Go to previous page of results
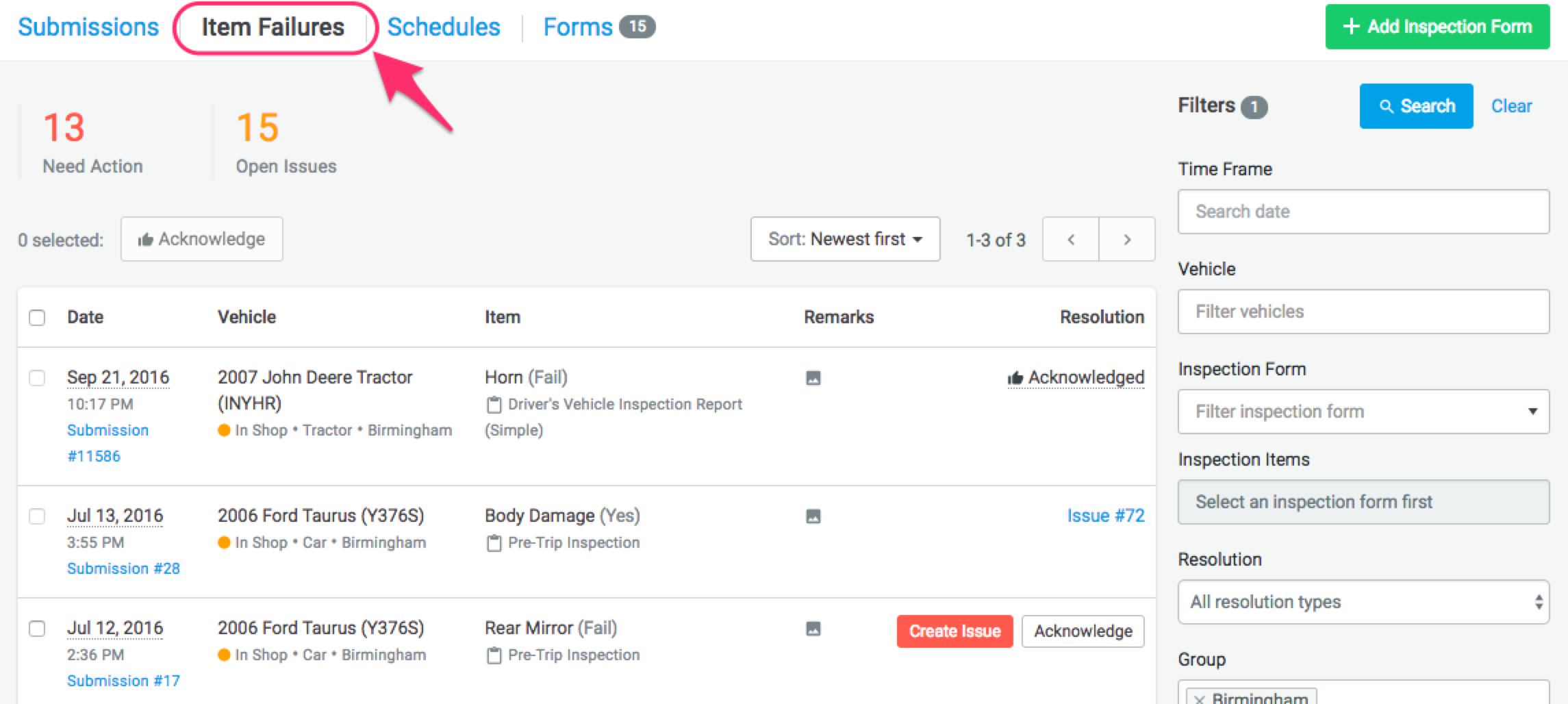Screen dimensions: 1568x704 (1071, 240)
